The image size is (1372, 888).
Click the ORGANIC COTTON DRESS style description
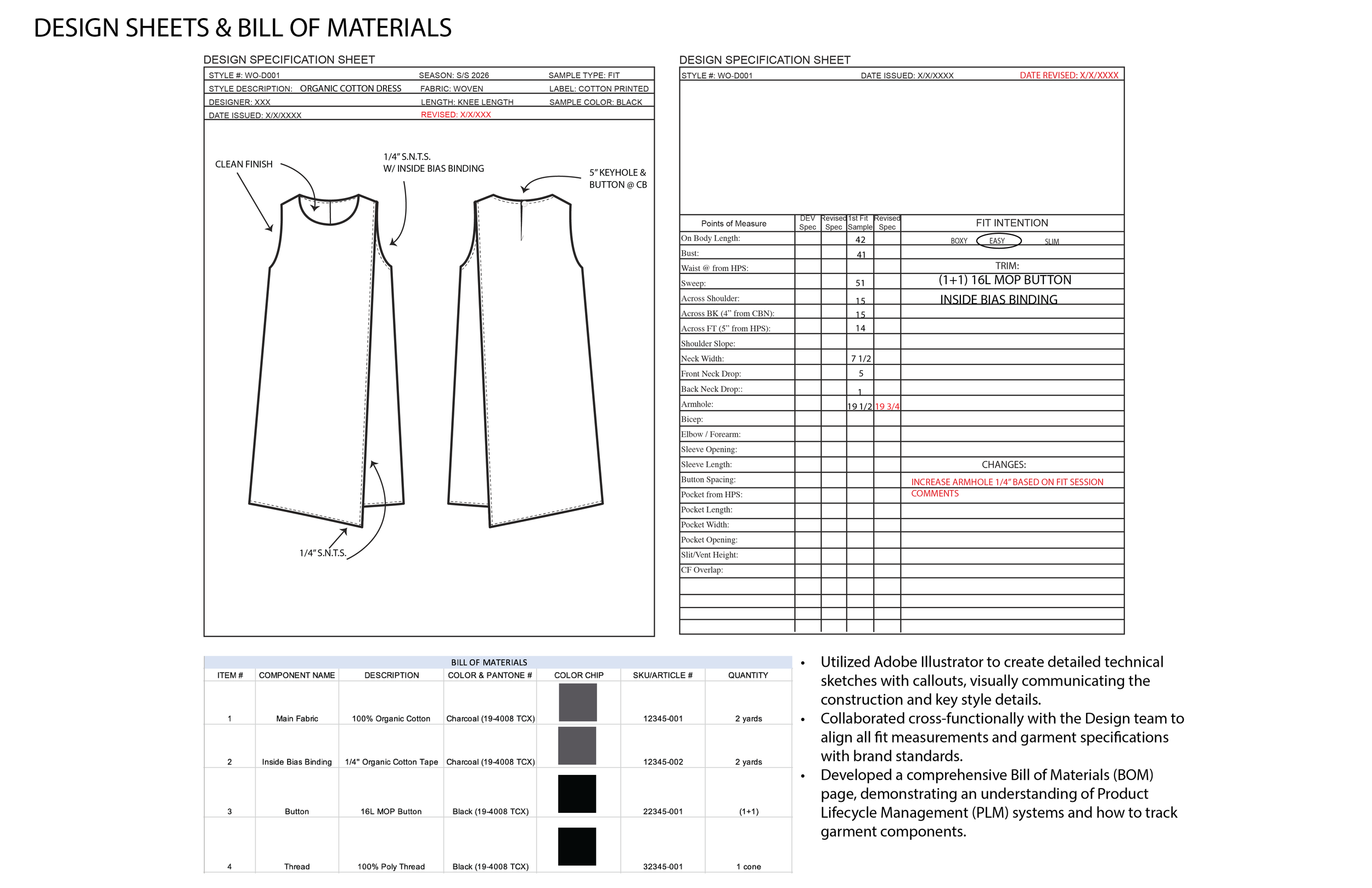[351, 89]
